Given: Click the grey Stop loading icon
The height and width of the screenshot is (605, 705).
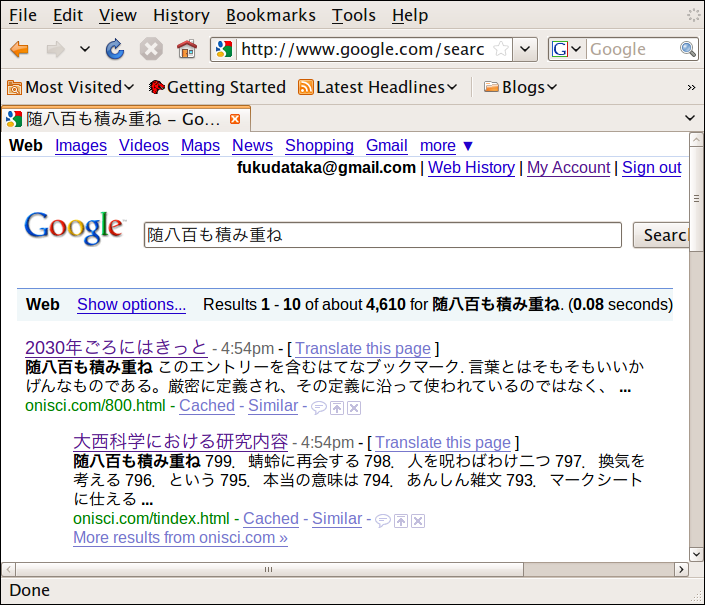Looking at the screenshot, I should (151, 49).
